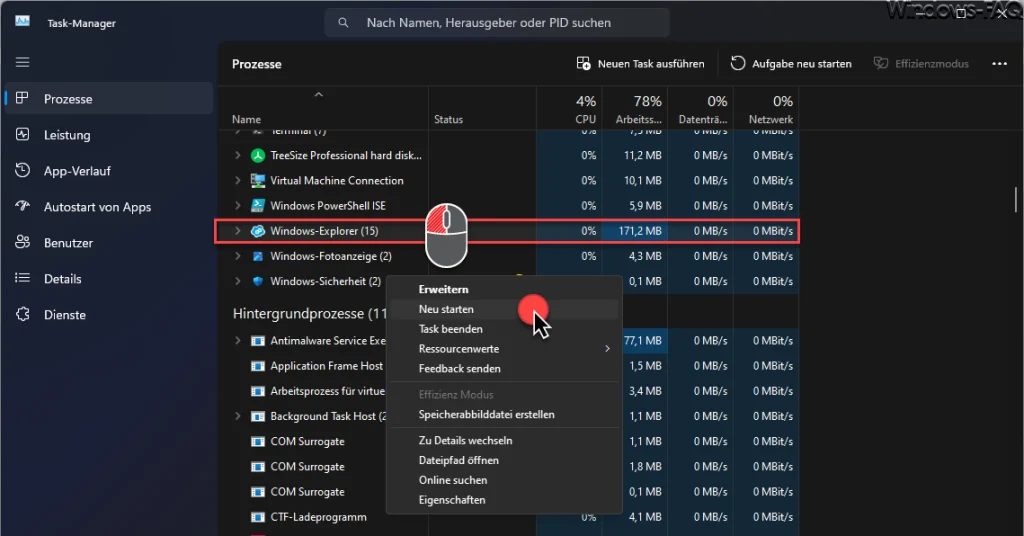This screenshot has width=1024, height=536.
Task: Sort by the Name column header
Action: [x=323, y=108]
